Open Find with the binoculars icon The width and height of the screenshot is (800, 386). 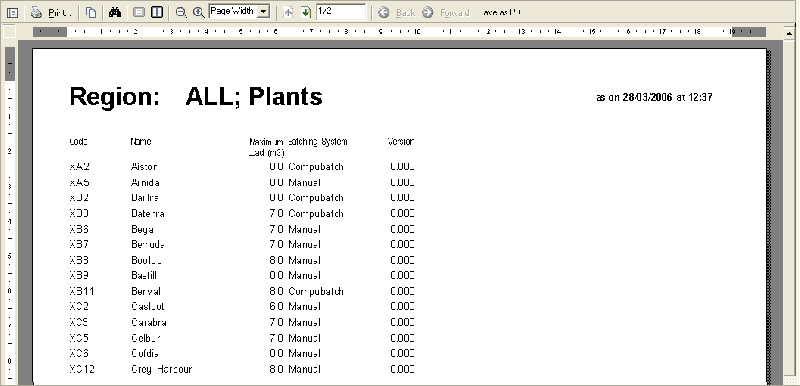pos(115,12)
